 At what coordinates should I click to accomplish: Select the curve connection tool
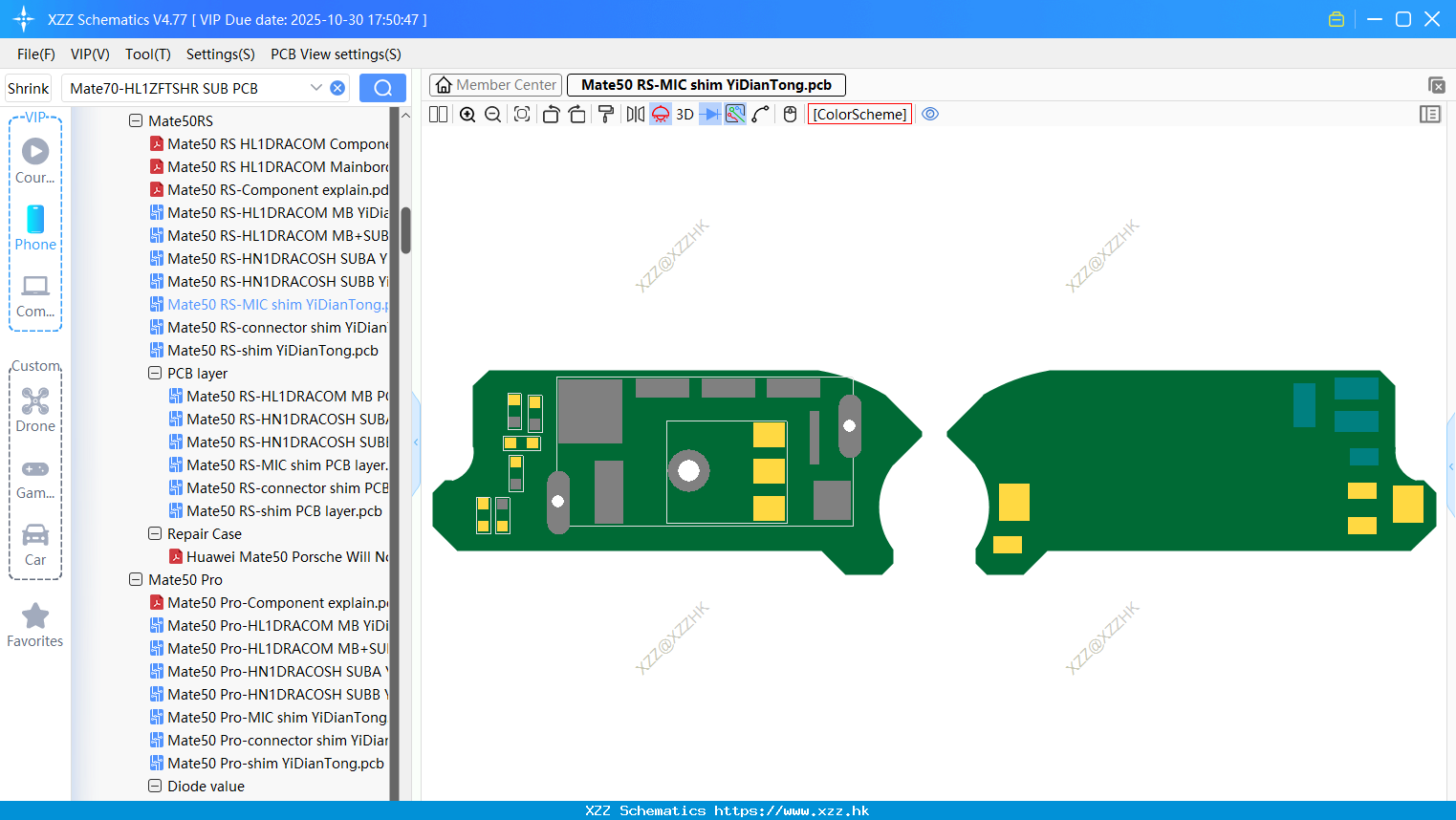[761, 114]
